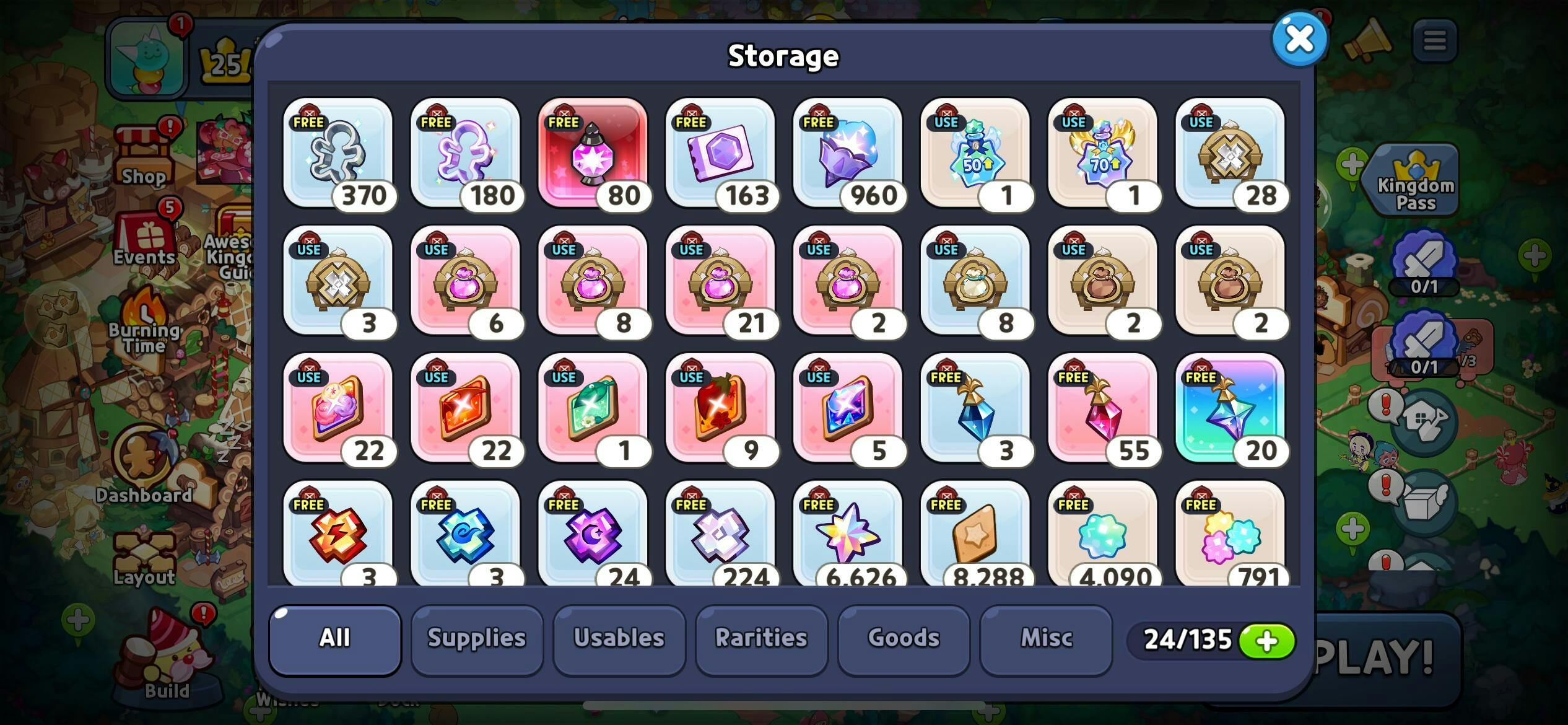Open the hamburger menu in top corner
The height and width of the screenshot is (725, 1568).
1435,42
